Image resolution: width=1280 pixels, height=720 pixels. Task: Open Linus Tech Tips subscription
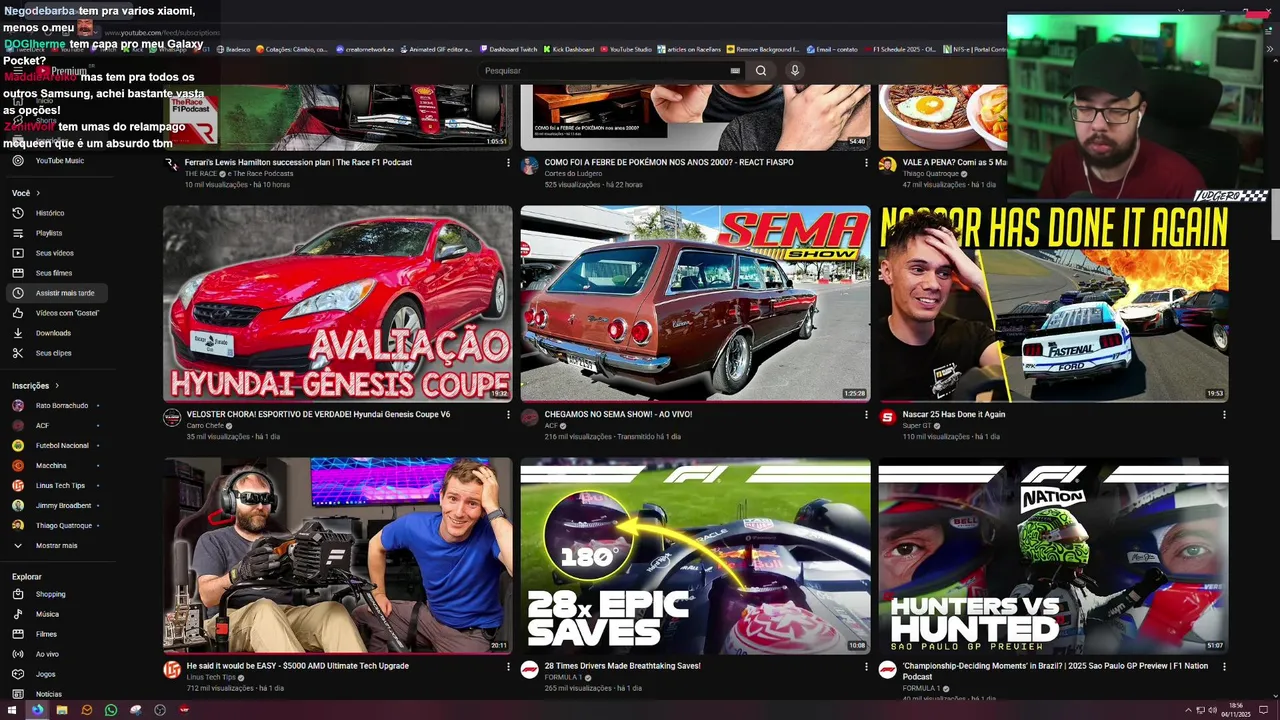click(60, 486)
